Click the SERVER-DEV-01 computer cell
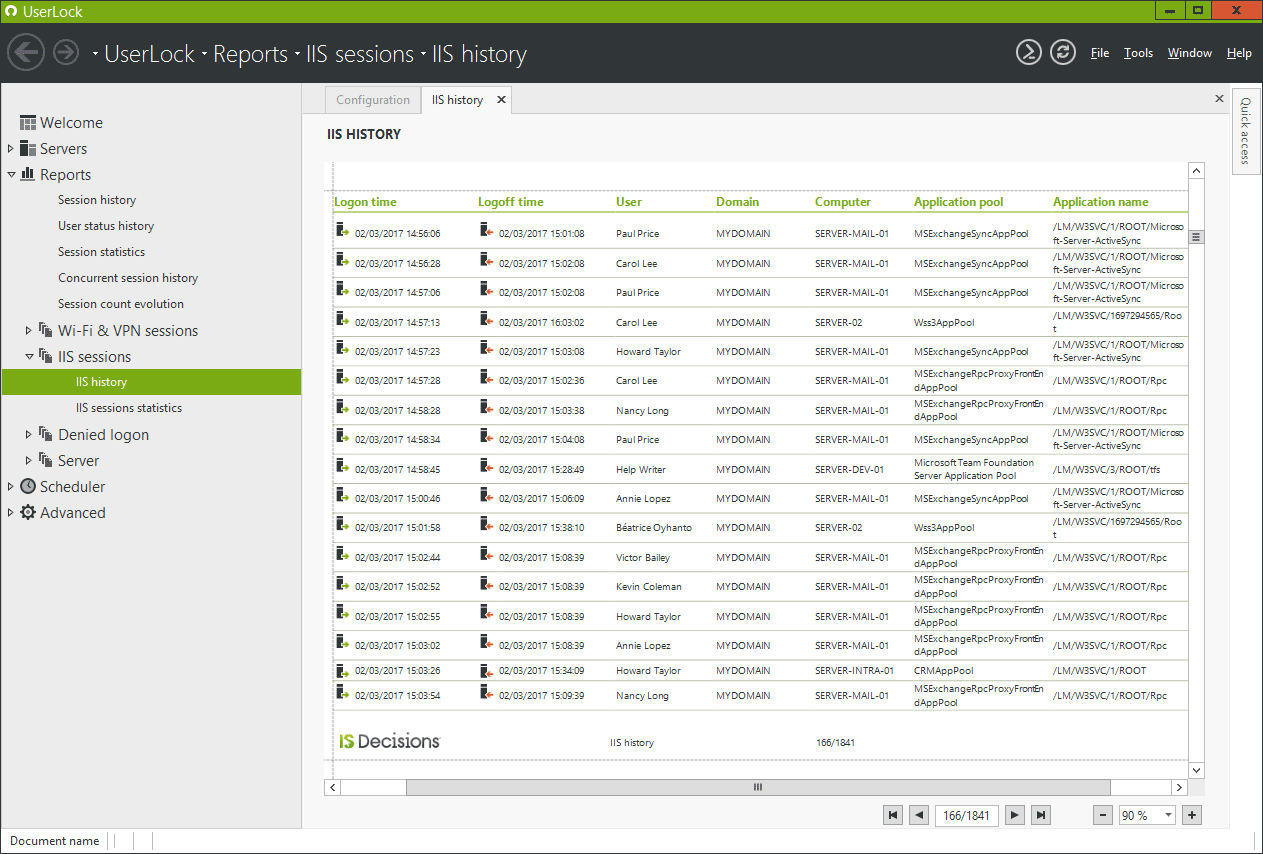The width and height of the screenshot is (1263, 854). point(849,470)
